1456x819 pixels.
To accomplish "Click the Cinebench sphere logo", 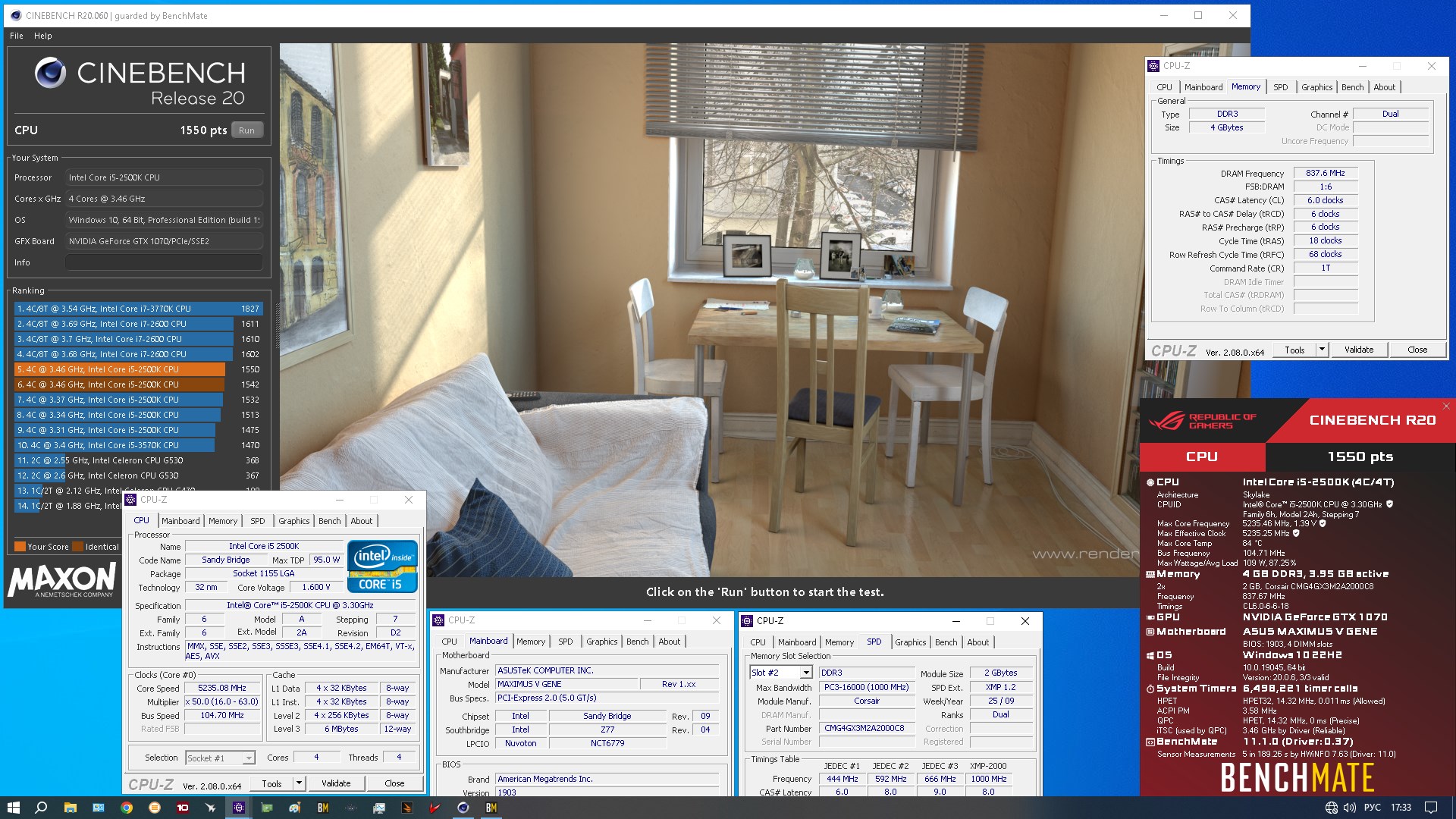I will (x=50, y=73).
